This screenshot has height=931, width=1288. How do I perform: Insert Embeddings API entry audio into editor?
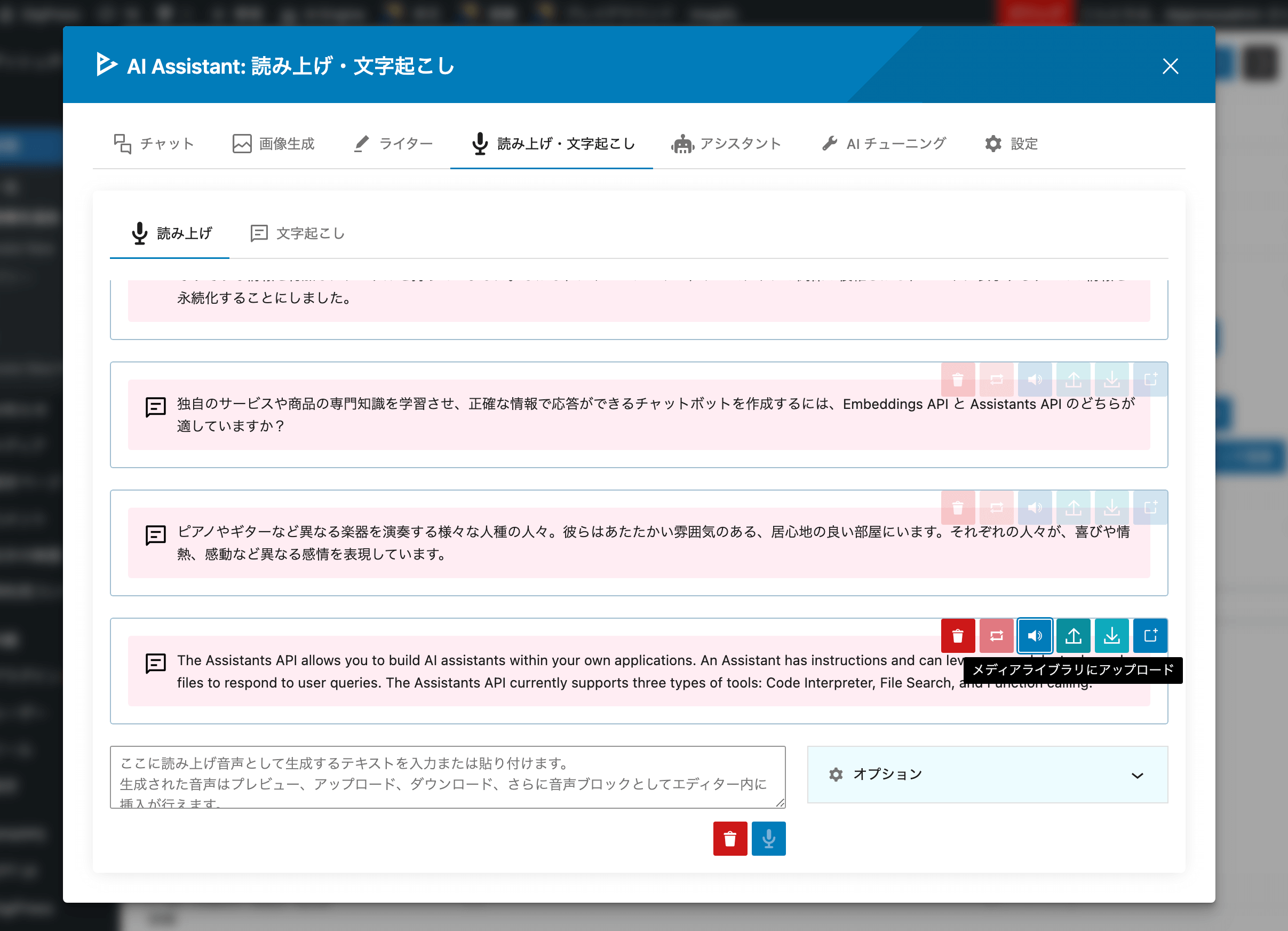1150,380
